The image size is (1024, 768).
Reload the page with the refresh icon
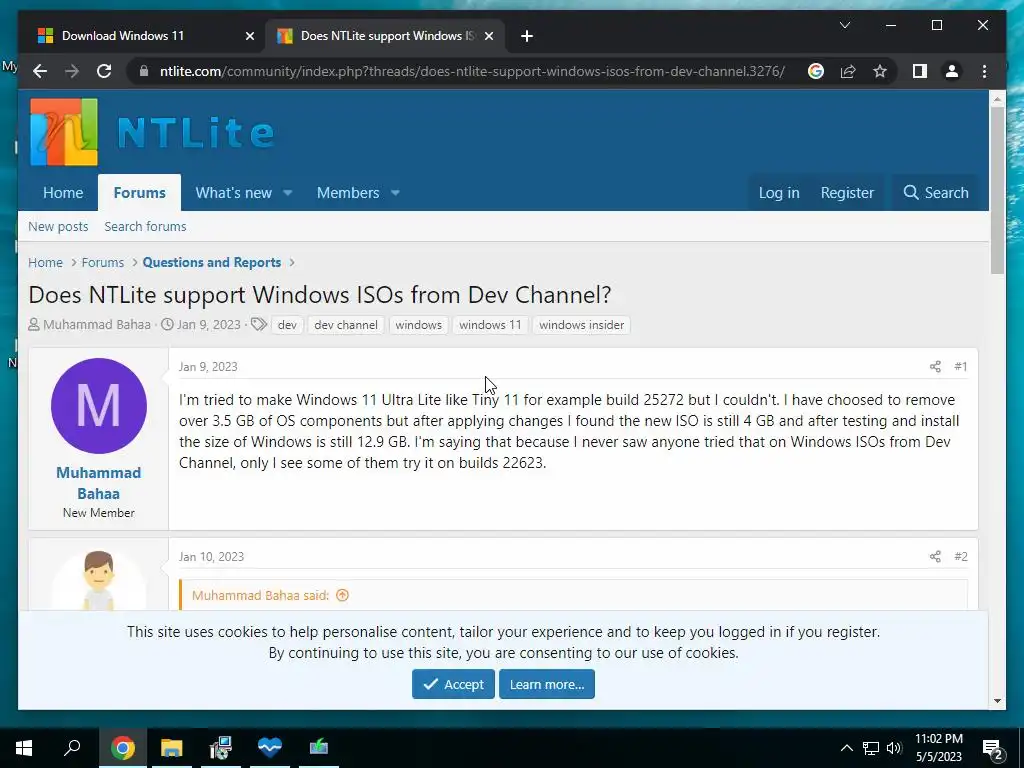pos(104,71)
